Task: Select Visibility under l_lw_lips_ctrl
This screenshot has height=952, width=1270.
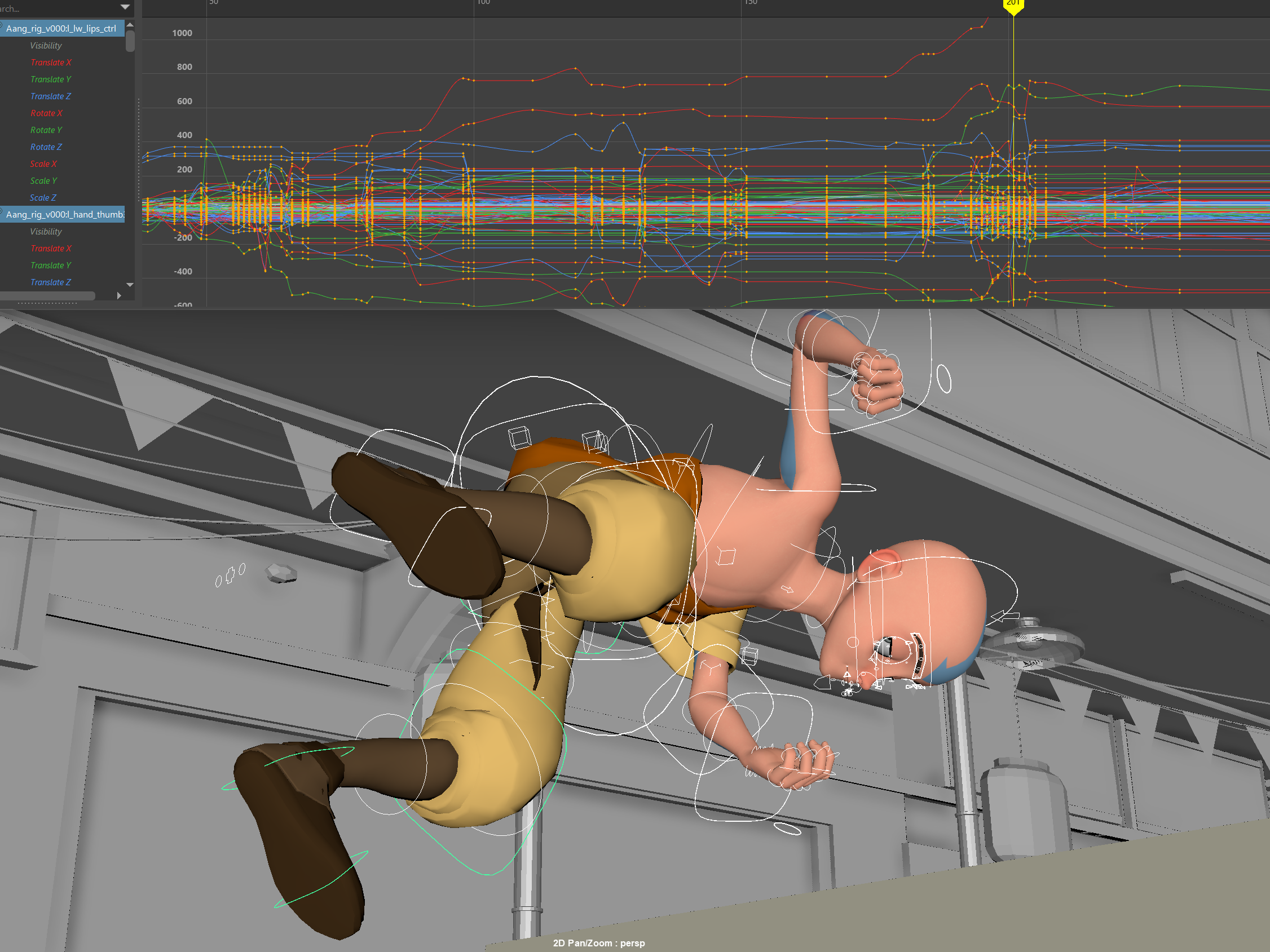Action: [46, 45]
